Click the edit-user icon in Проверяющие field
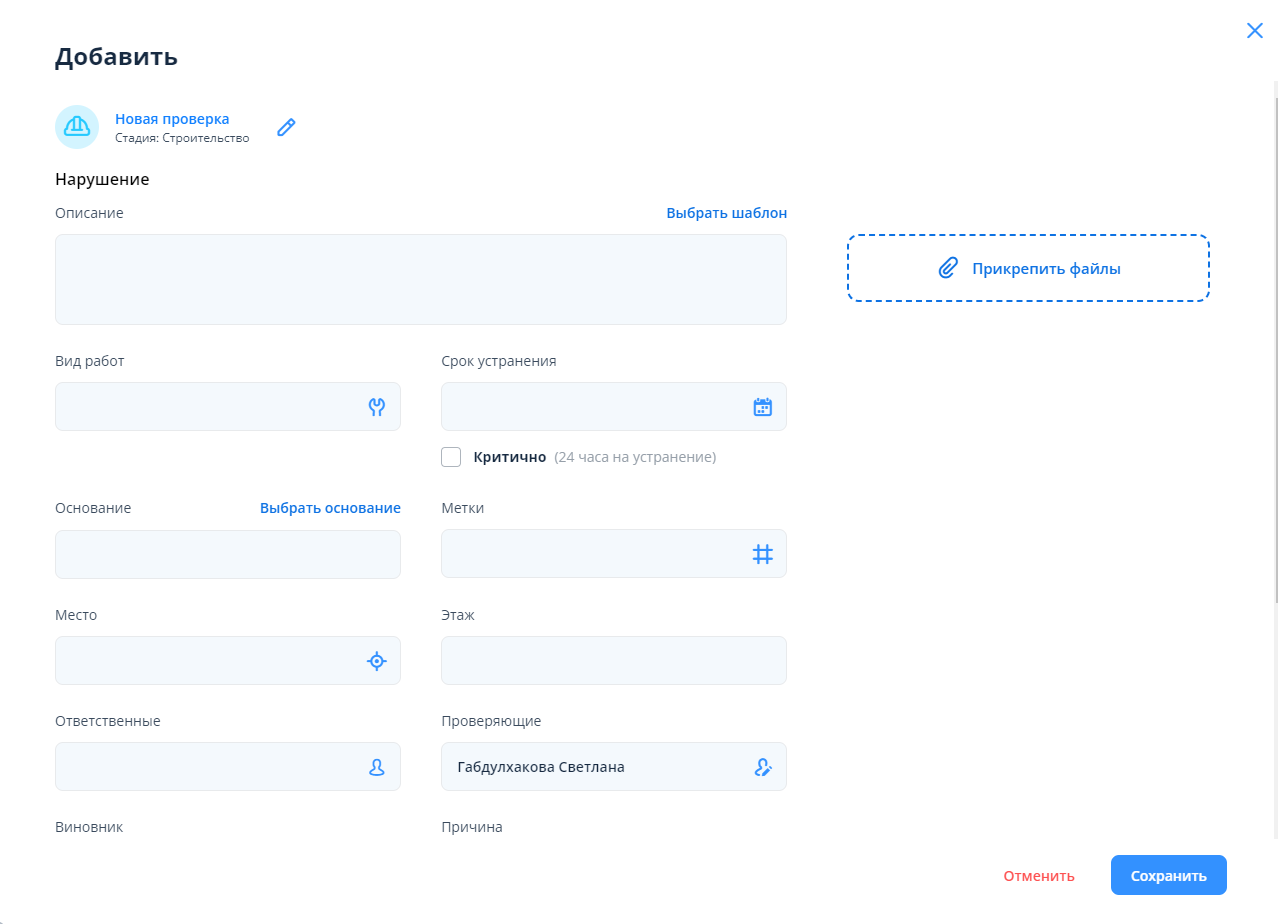The height and width of the screenshot is (924, 1278). (x=762, y=767)
